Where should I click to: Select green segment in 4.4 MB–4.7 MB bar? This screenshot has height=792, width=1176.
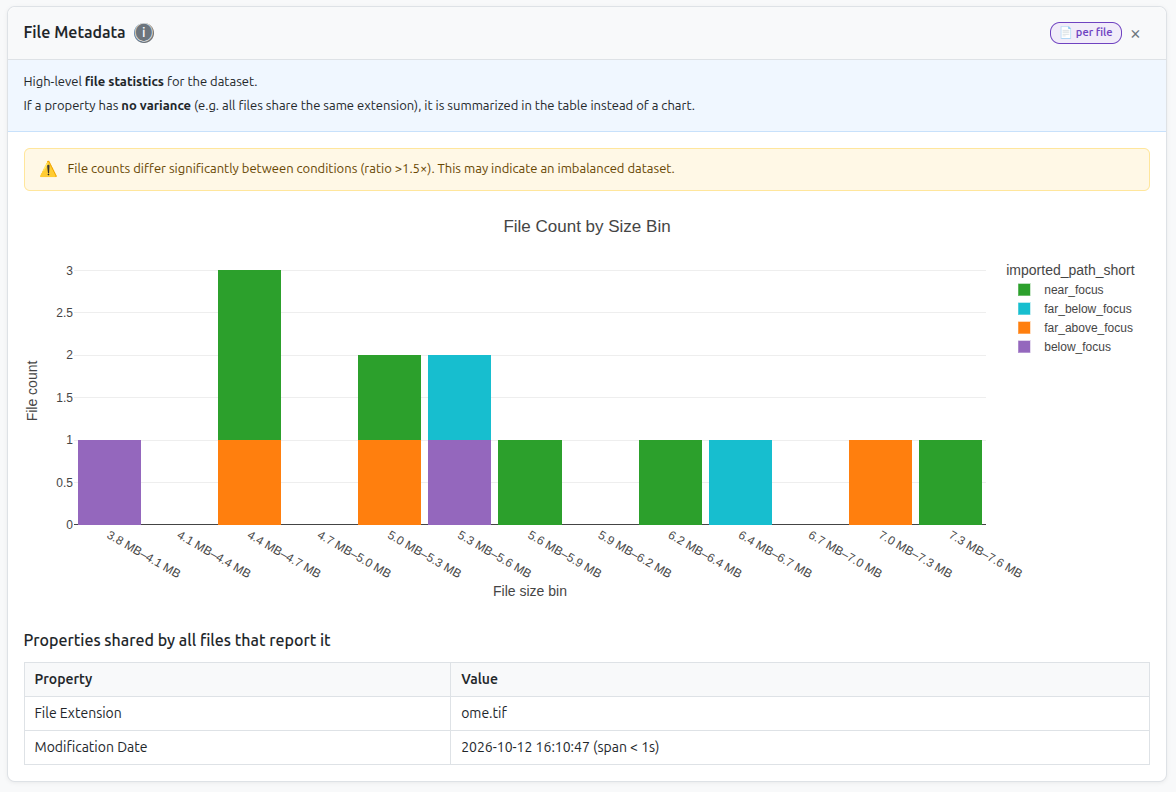249,355
